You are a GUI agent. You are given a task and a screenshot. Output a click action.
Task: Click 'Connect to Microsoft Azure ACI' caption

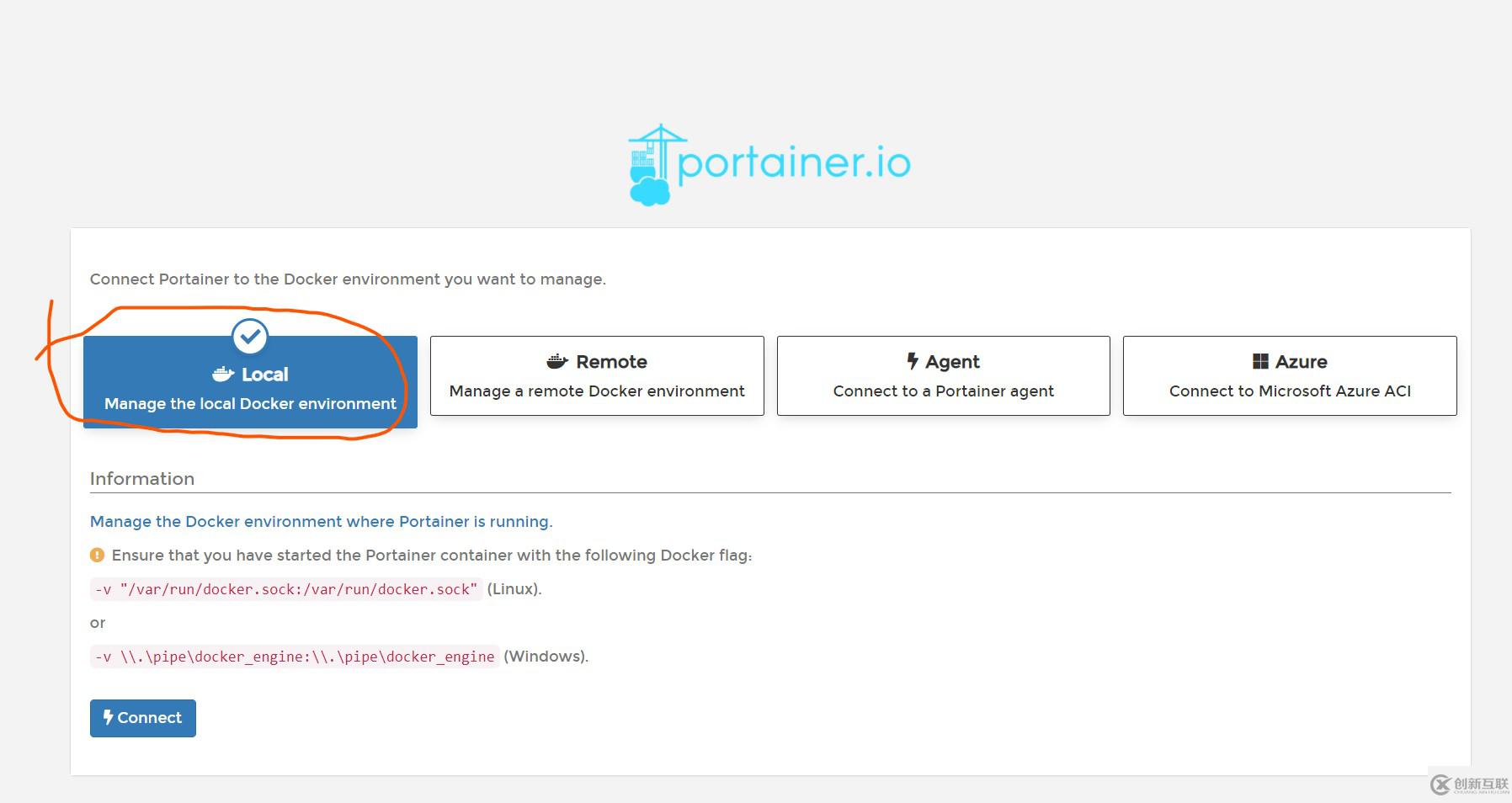[x=1290, y=391]
